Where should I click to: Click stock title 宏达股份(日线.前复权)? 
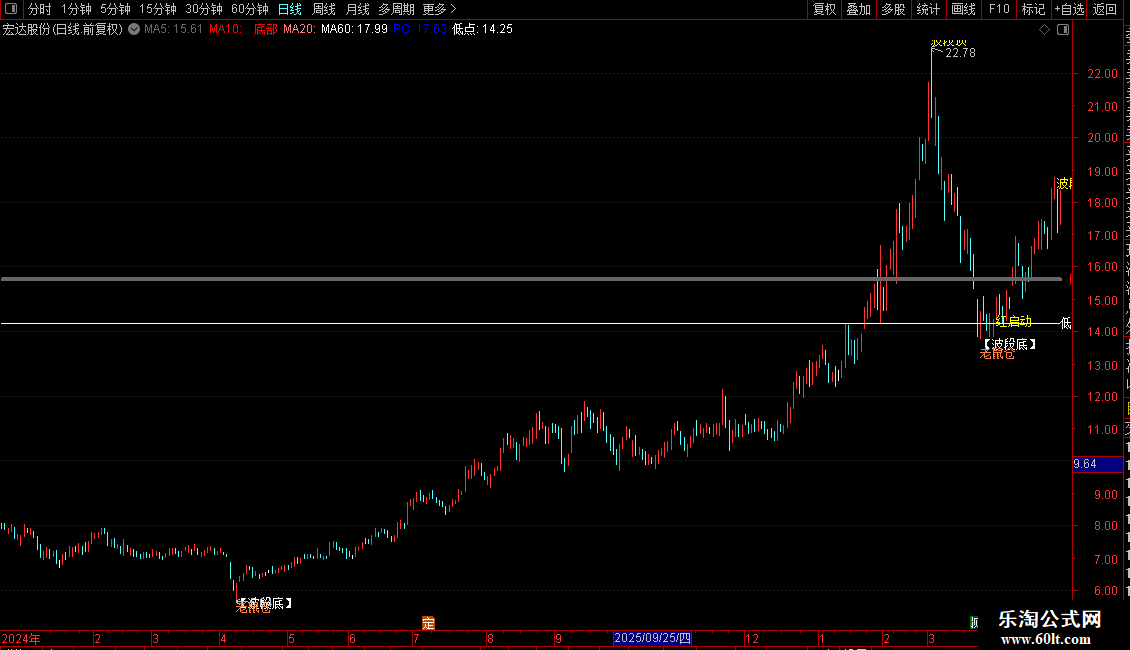[63, 30]
